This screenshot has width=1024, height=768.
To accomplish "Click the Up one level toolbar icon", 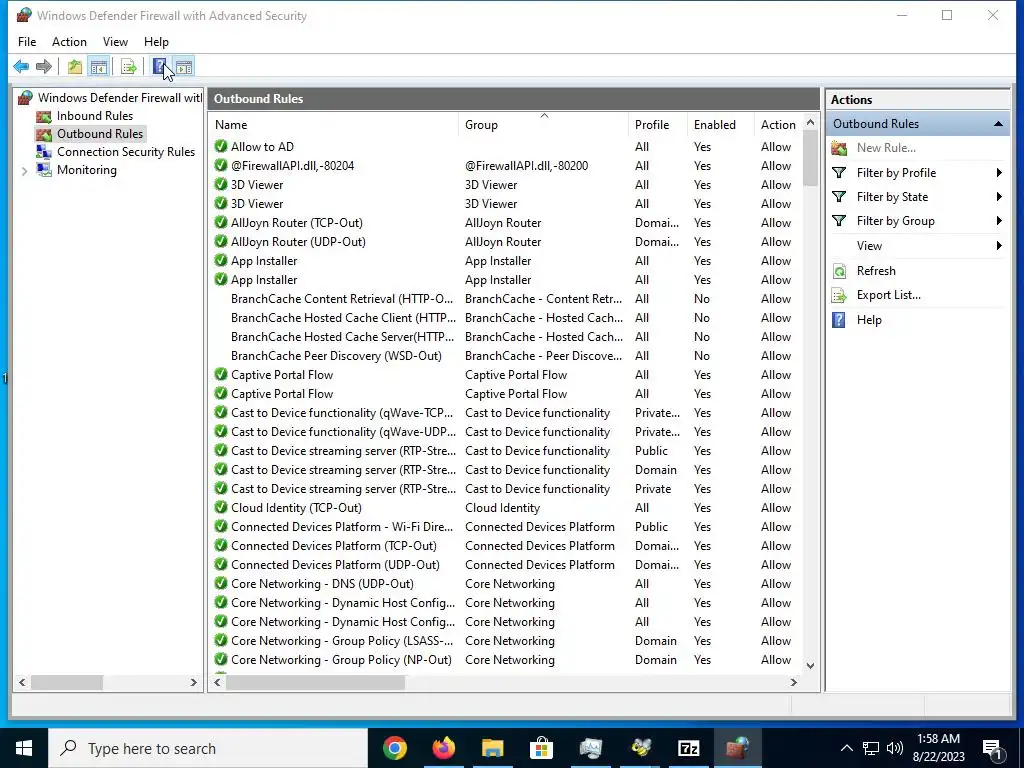I will pos(75,67).
